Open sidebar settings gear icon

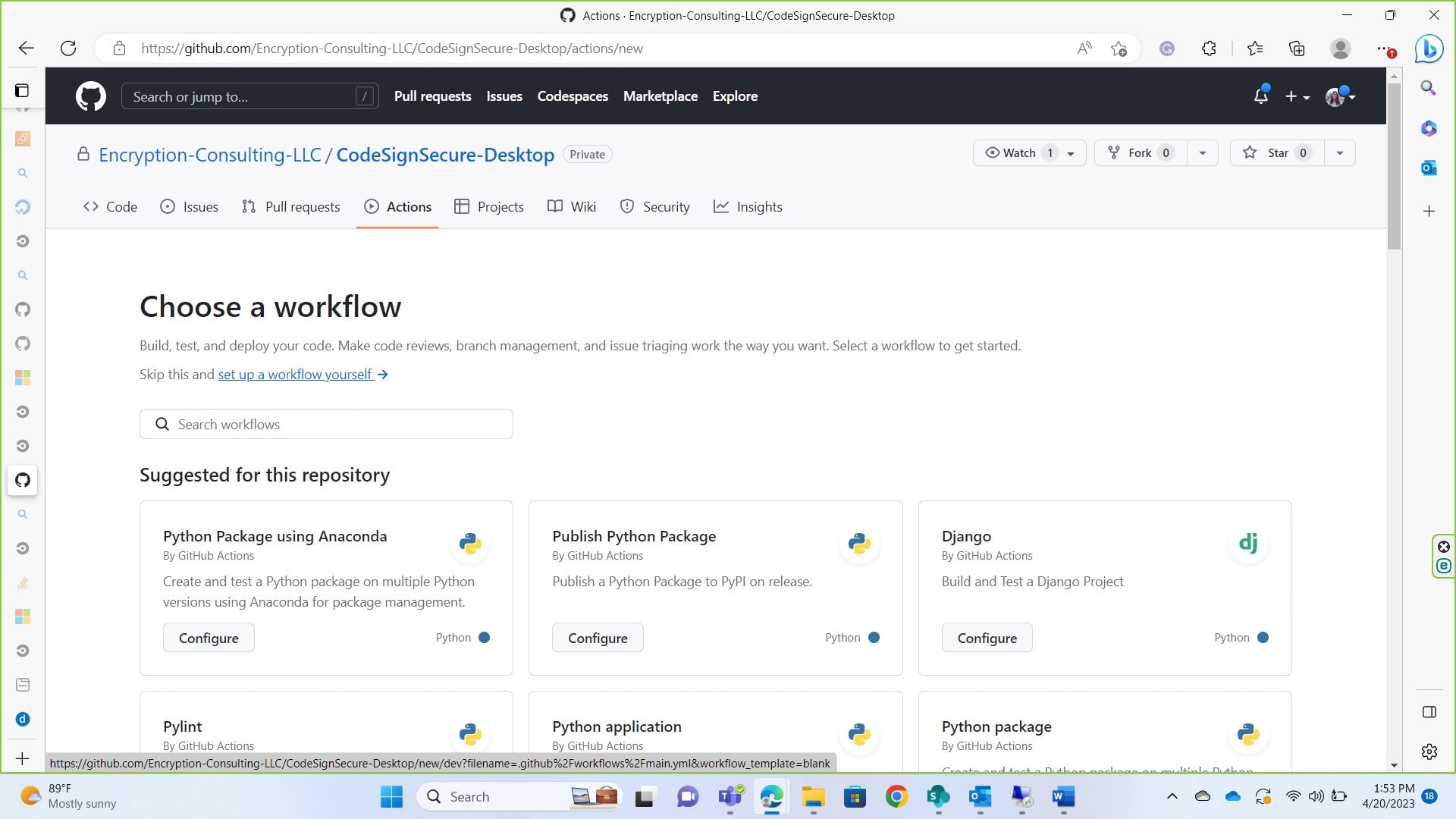[1429, 752]
